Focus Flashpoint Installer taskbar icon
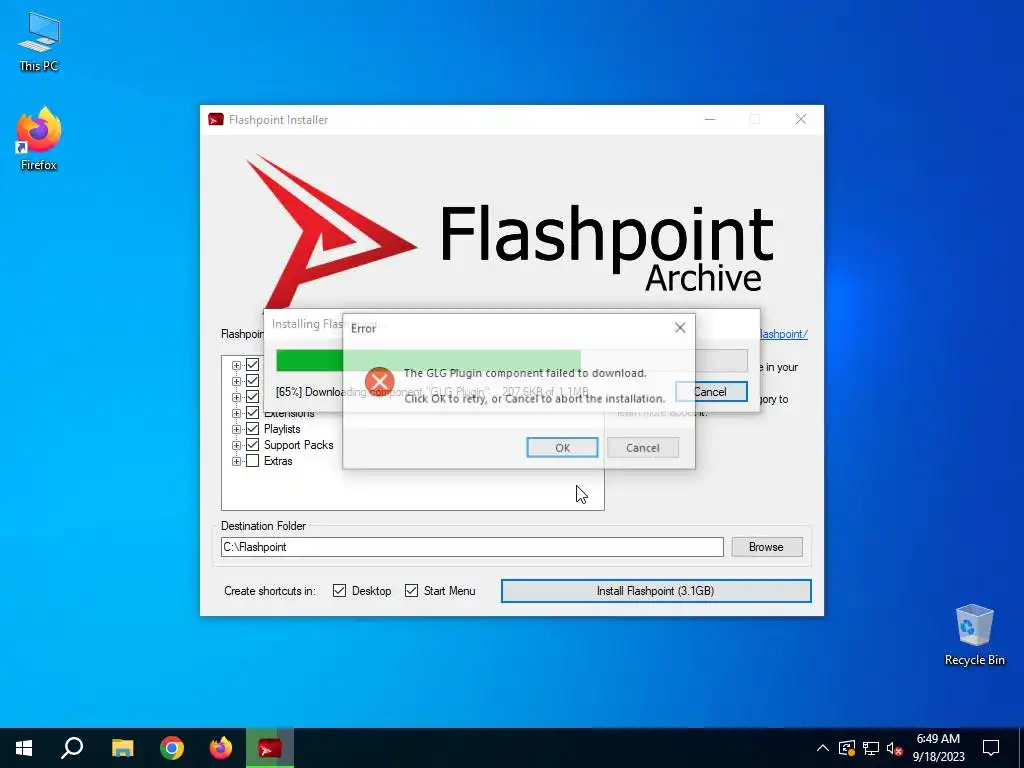The image size is (1024, 768). pyautogui.click(x=270, y=748)
